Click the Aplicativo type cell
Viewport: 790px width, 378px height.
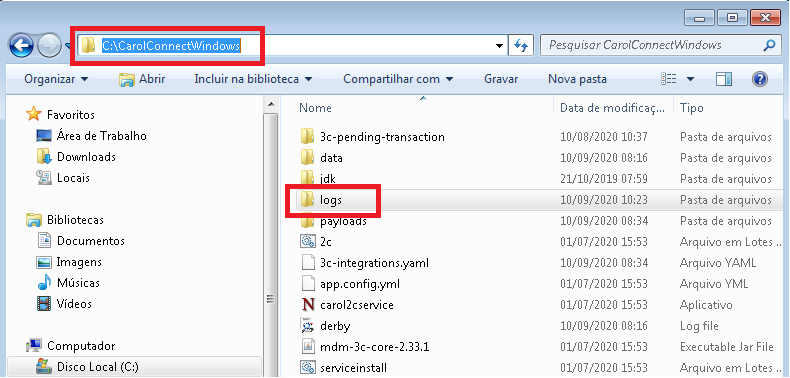[706, 305]
